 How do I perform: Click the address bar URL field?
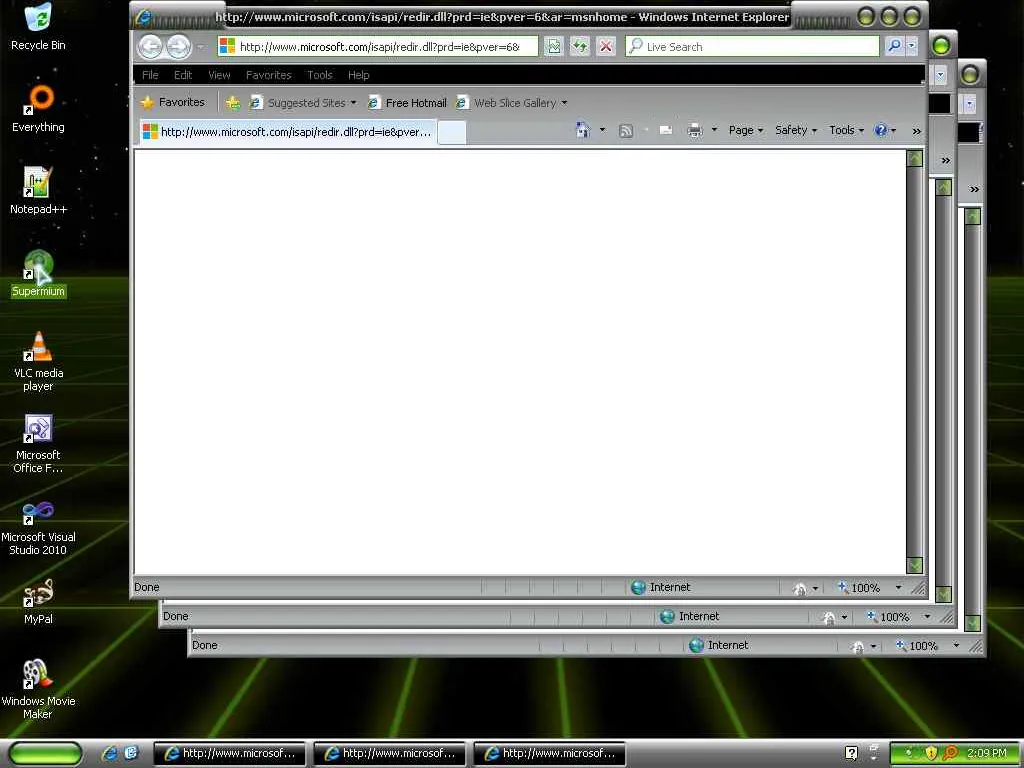(x=378, y=46)
